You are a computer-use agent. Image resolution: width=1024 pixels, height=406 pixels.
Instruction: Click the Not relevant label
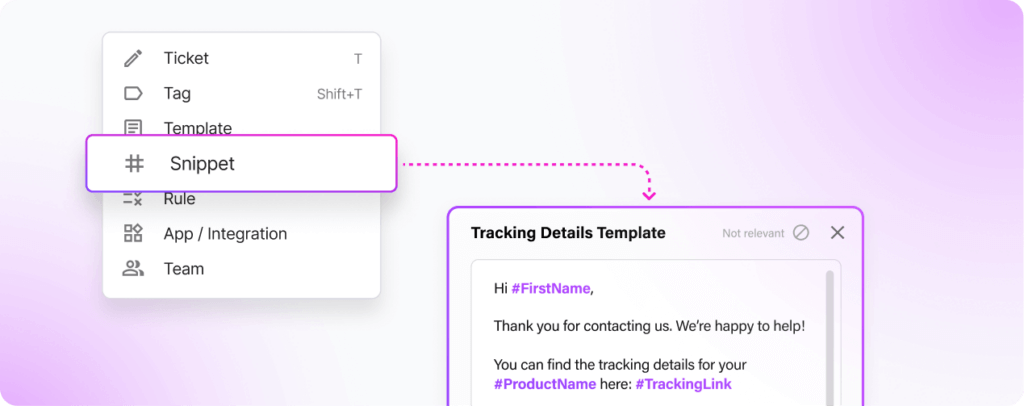753,233
